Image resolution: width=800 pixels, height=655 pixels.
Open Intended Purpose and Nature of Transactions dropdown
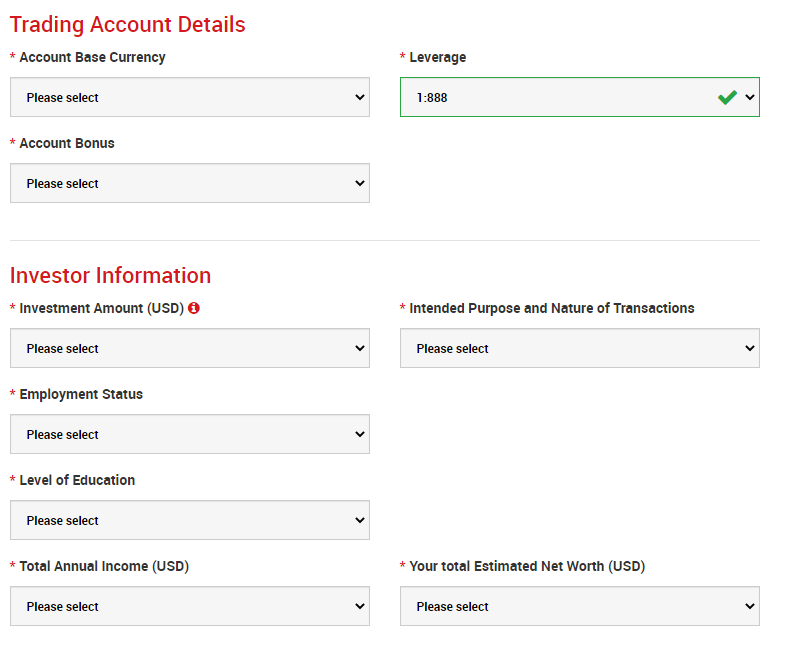point(580,348)
